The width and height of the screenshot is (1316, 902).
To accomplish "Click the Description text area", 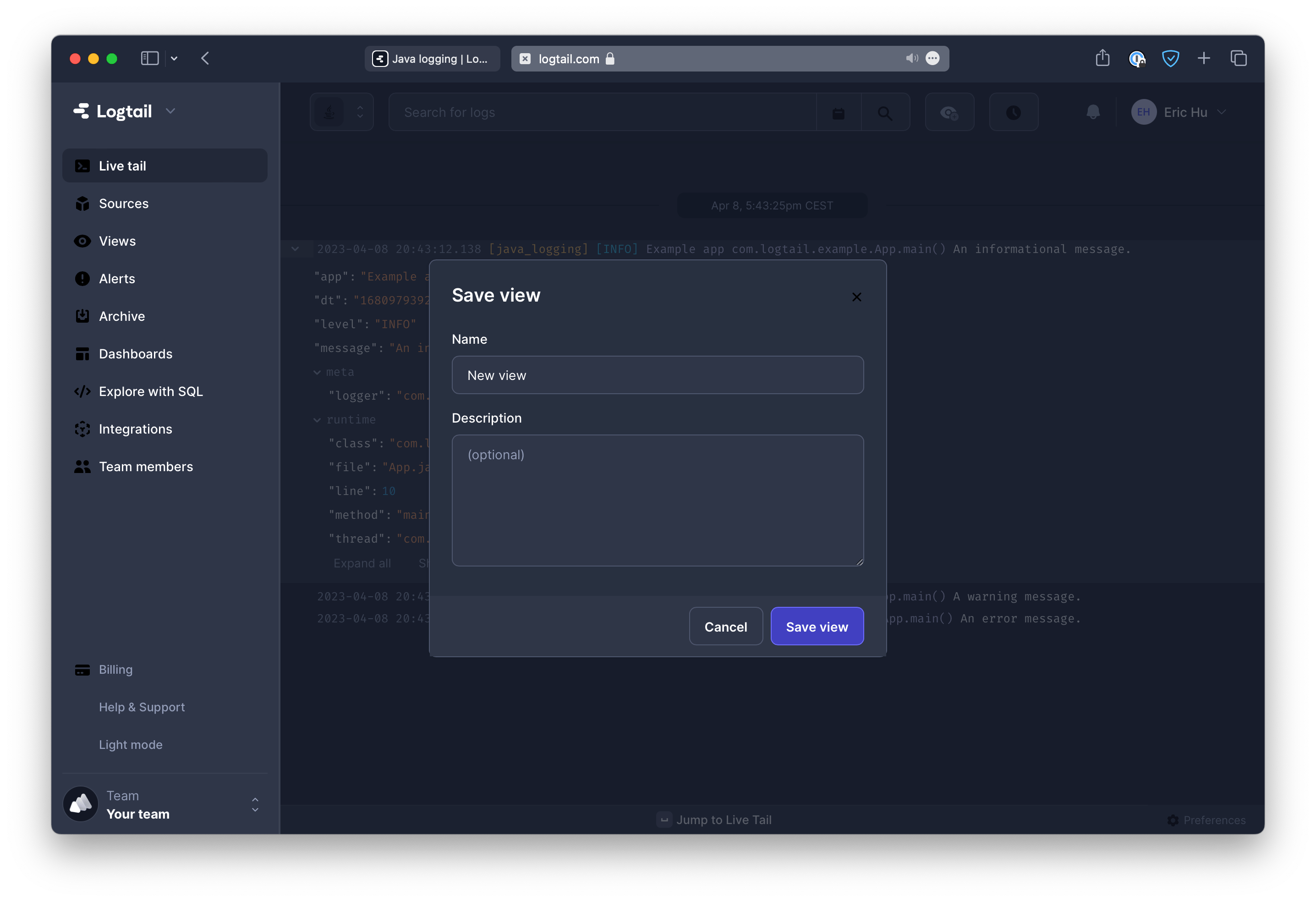I will pyautogui.click(x=658, y=500).
